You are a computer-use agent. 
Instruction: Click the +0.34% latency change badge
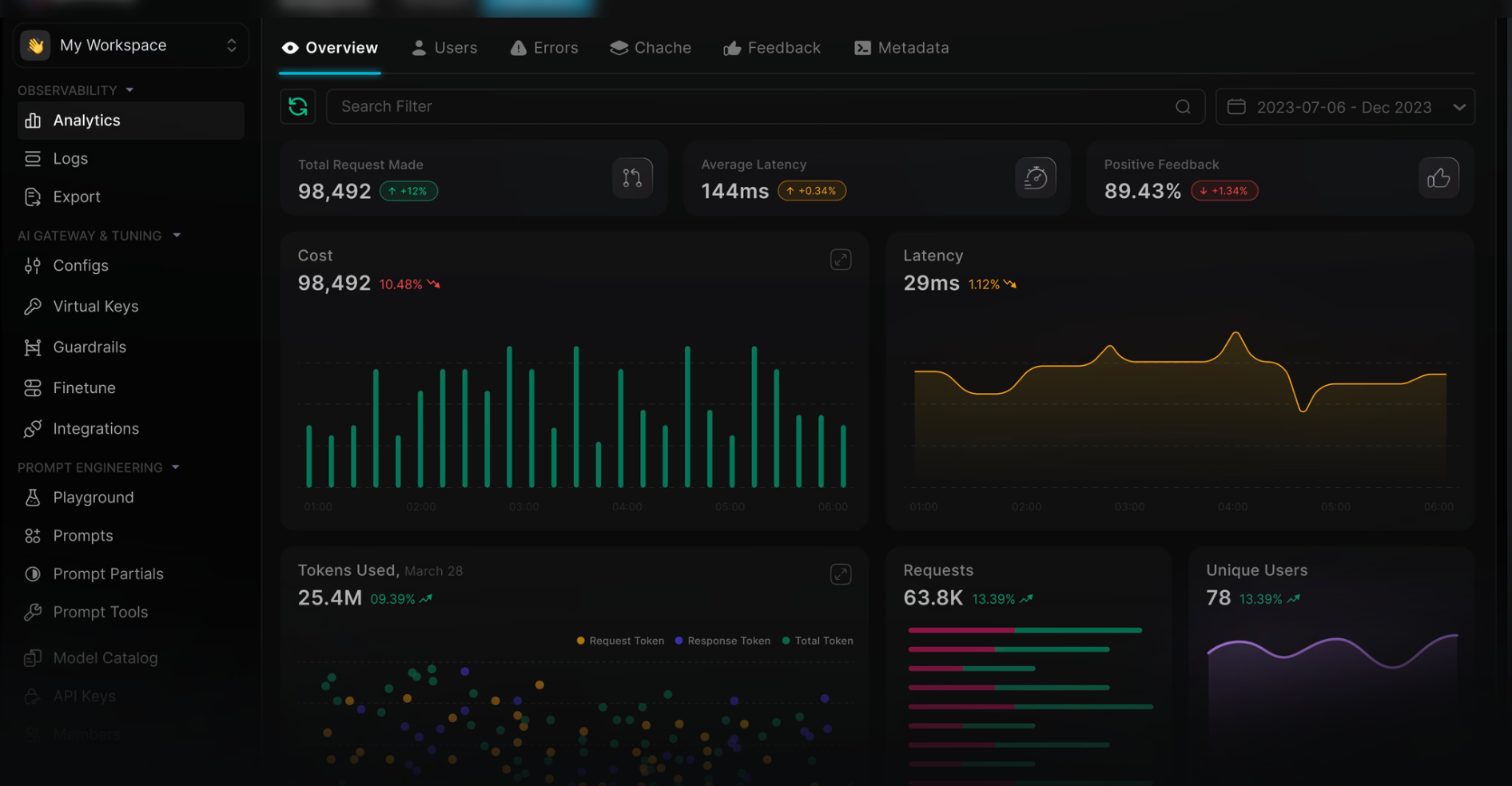coord(812,191)
